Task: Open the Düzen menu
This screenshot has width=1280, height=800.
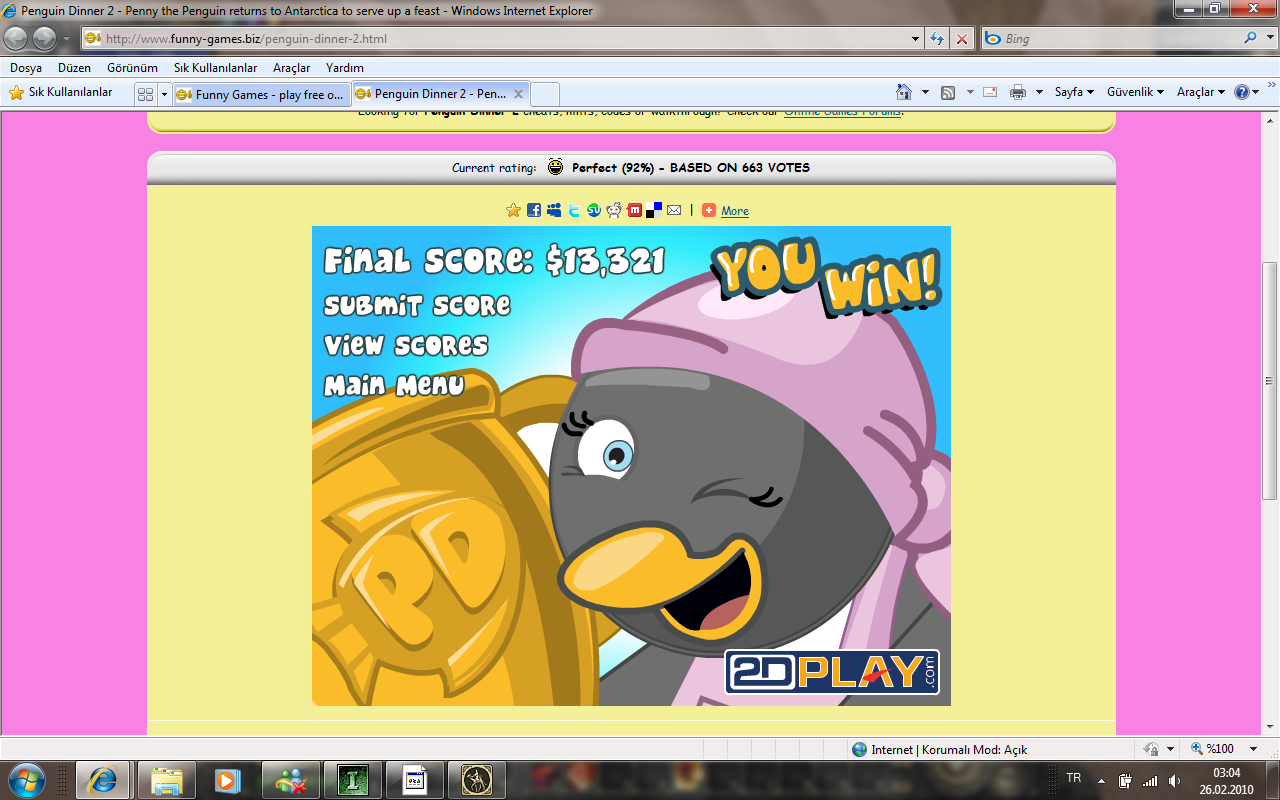Action: coord(74,68)
